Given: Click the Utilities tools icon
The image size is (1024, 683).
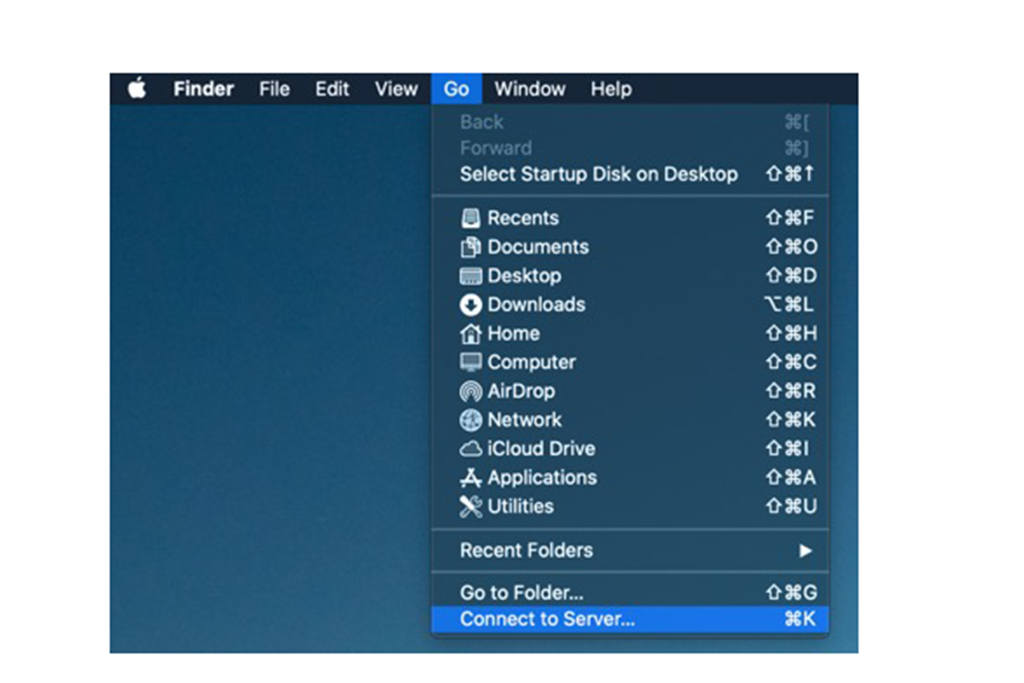Looking at the screenshot, I should click(x=470, y=507).
